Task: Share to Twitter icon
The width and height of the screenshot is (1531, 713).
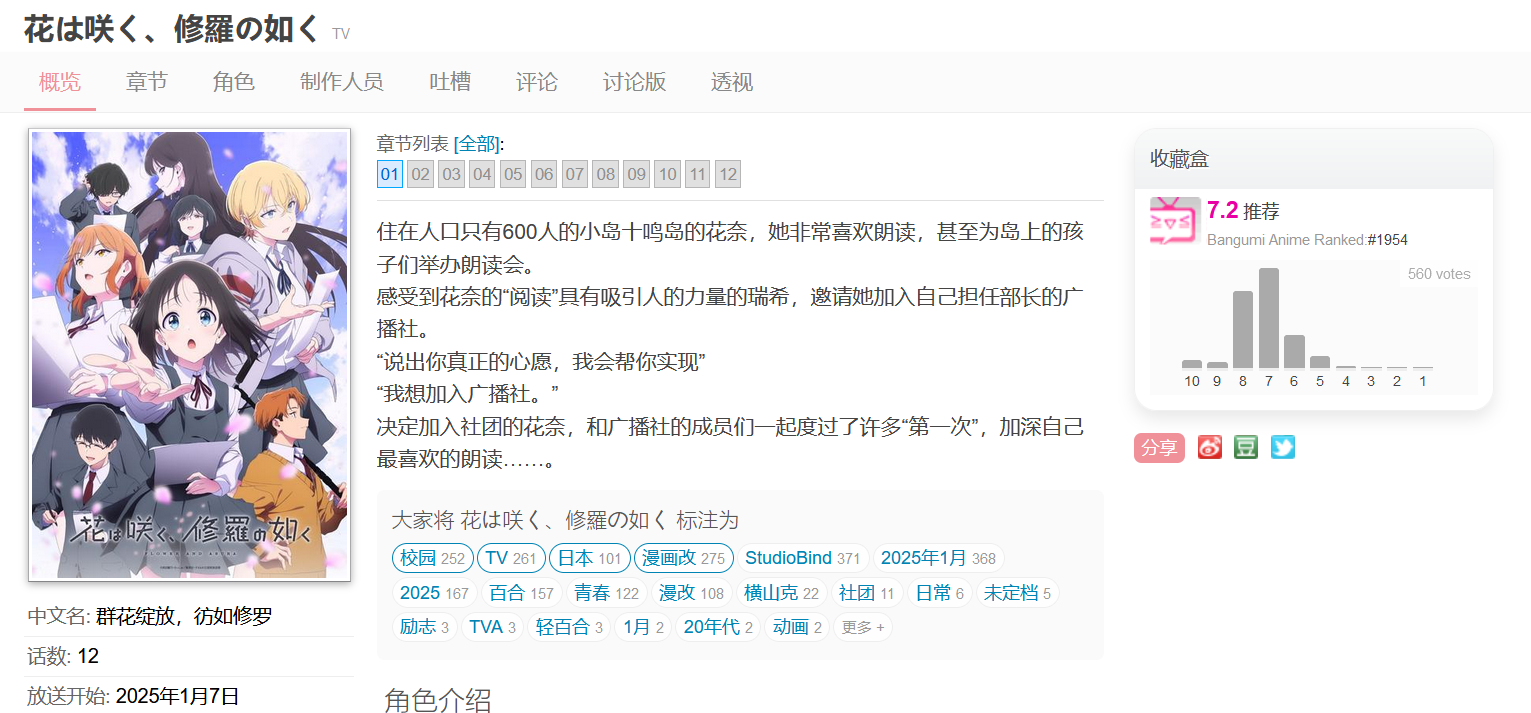Action: (1283, 447)
